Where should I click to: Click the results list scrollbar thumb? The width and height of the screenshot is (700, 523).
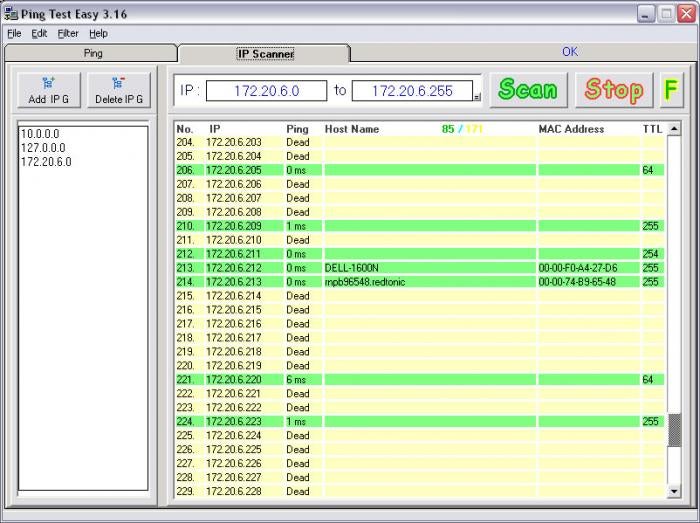coord(674,430)
